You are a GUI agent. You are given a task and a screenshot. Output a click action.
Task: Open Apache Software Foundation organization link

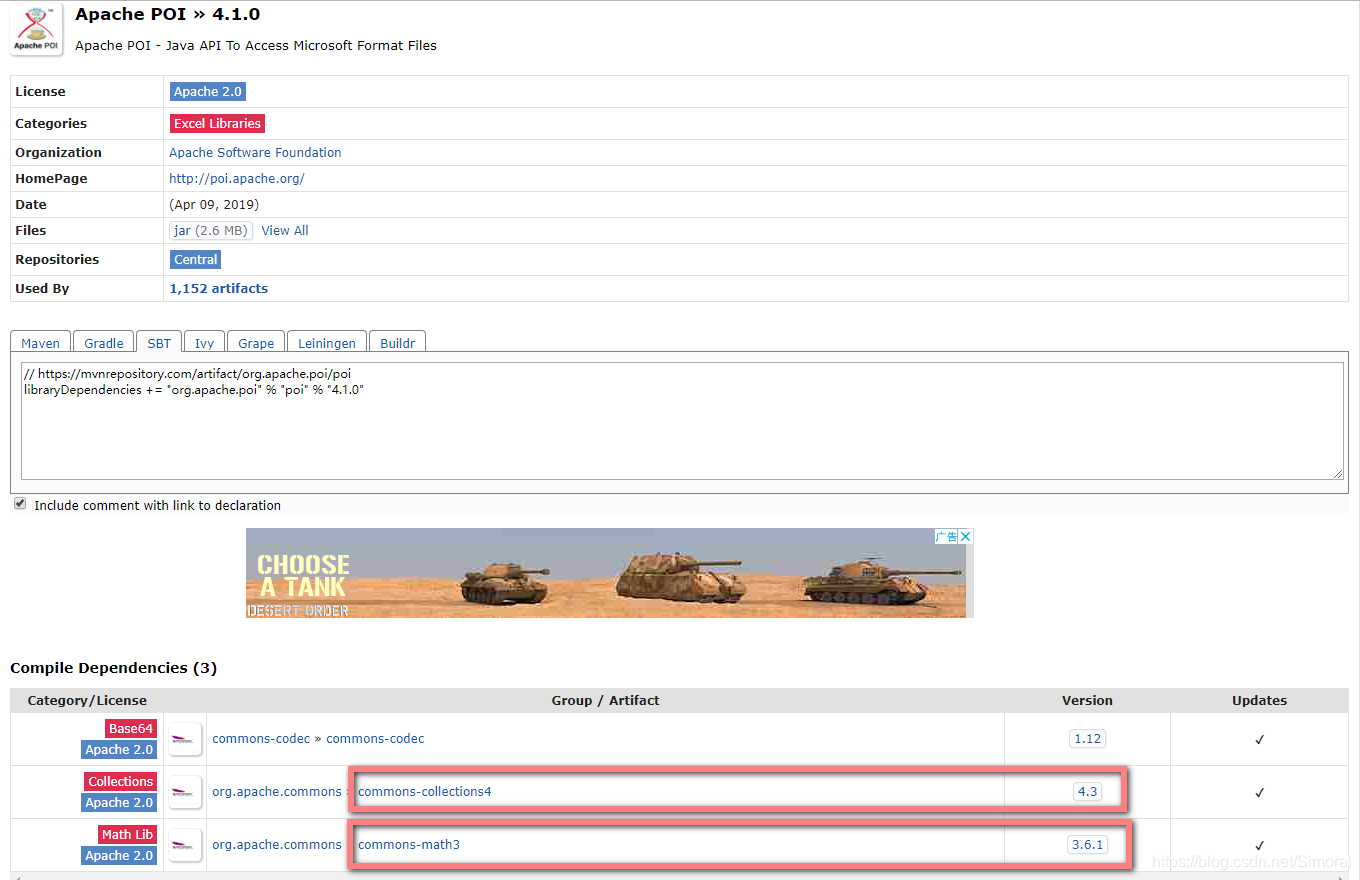click(255, 153)
